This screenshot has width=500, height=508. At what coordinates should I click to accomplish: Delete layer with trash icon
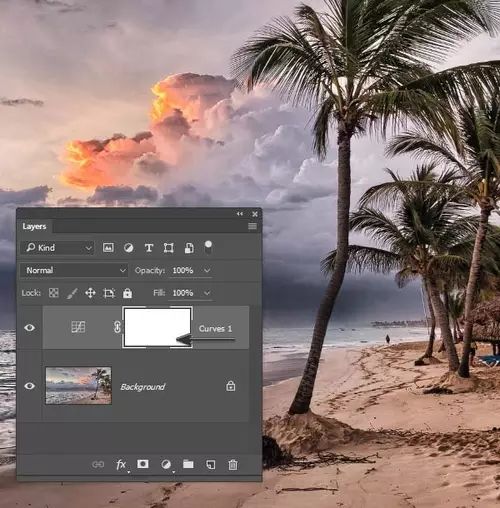tap(233, 464)
